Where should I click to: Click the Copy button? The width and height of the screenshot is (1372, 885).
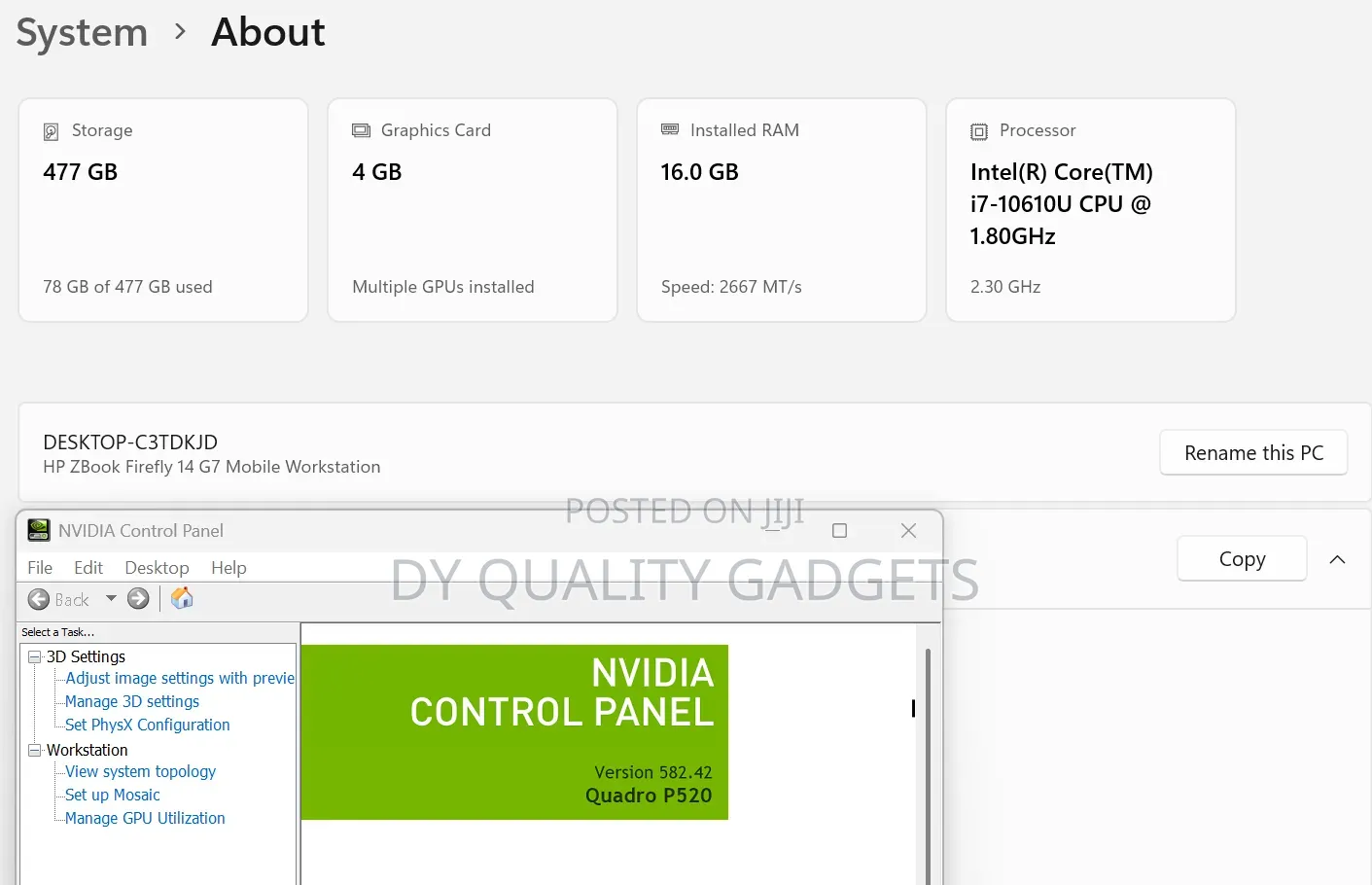pos(1242,559)
